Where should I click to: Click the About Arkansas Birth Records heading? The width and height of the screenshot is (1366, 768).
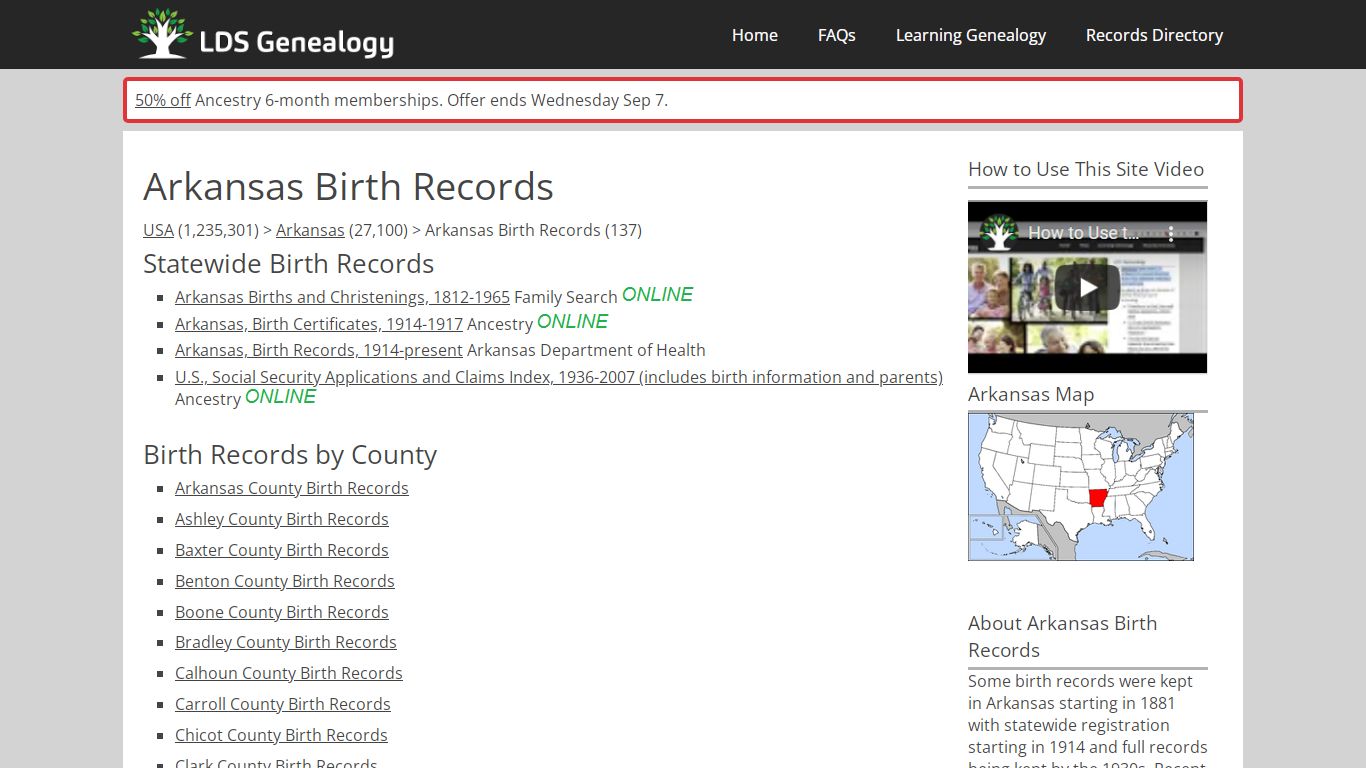coord(1063,637)
